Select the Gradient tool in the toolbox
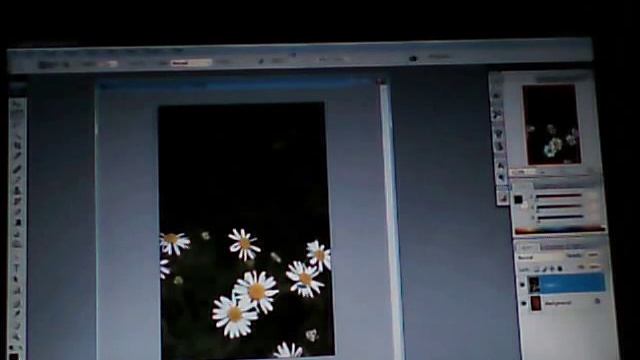Screen dimensions: 640x360 pyautogui.click(x=18, y=222)
